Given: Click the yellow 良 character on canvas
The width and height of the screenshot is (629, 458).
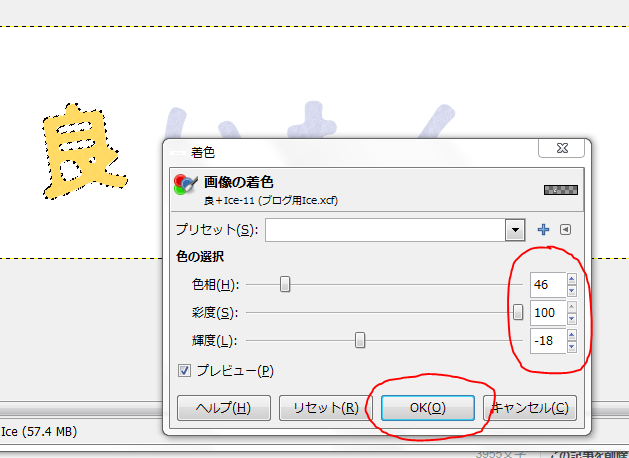Looking at the screenshot, I should pos(83,152).
